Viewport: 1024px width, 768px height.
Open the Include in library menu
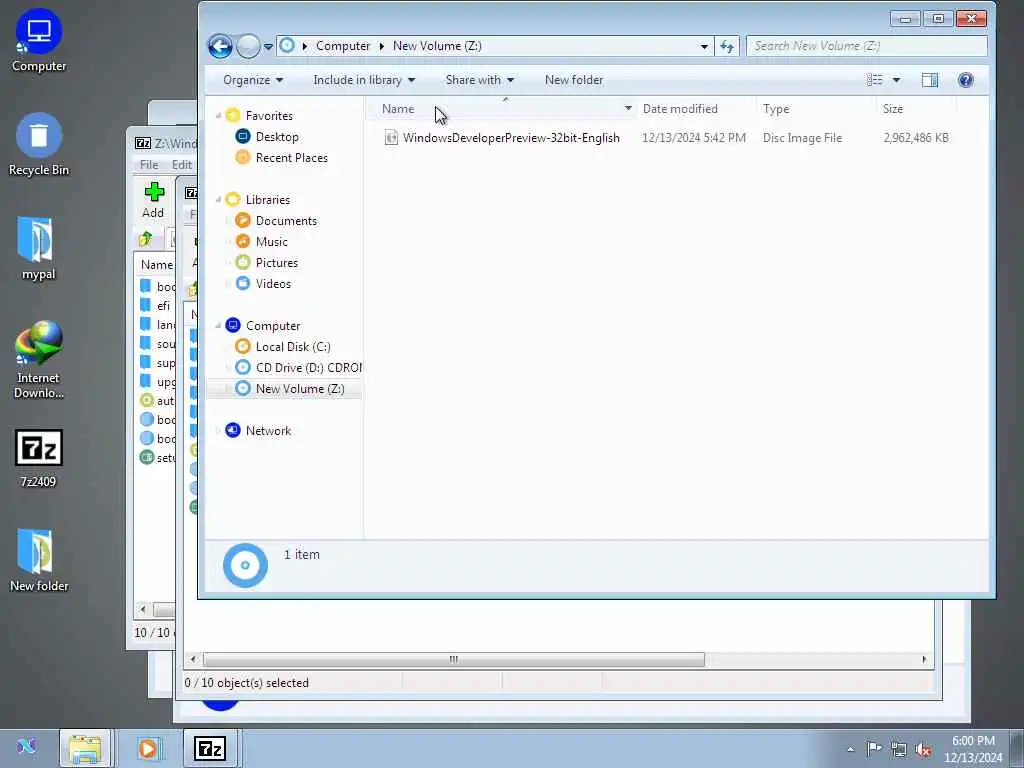[x=364, y=80]
